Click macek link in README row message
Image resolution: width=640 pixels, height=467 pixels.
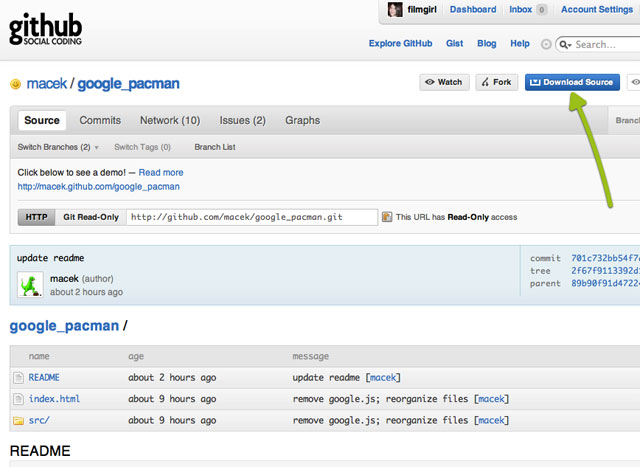point(383,378)
